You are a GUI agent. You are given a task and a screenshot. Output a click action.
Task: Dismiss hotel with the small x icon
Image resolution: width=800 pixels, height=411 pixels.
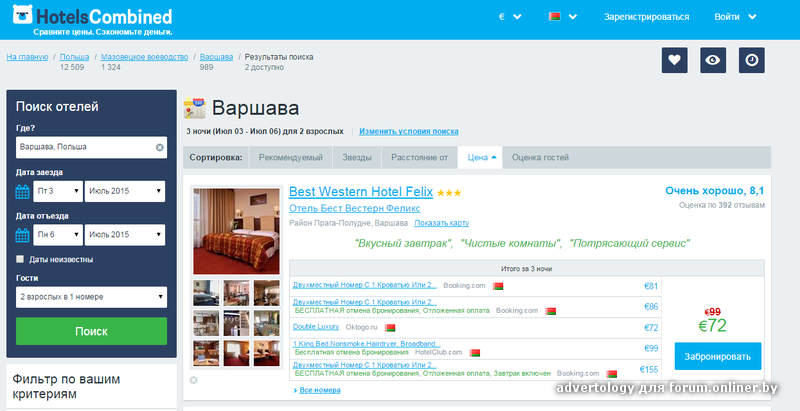click(193, 380)
